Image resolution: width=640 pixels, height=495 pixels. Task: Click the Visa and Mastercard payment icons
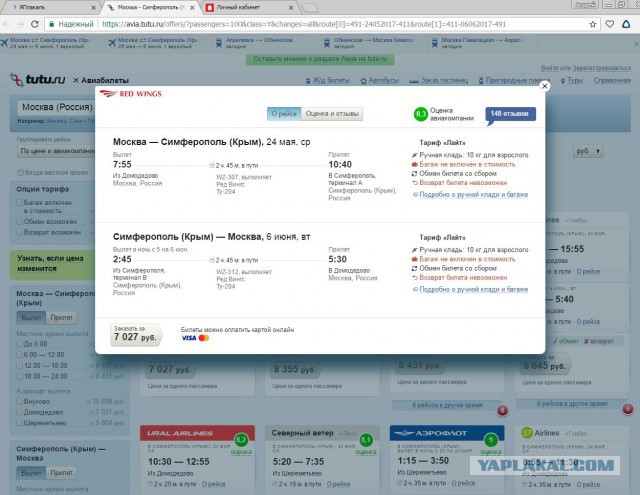click(195, 338)
